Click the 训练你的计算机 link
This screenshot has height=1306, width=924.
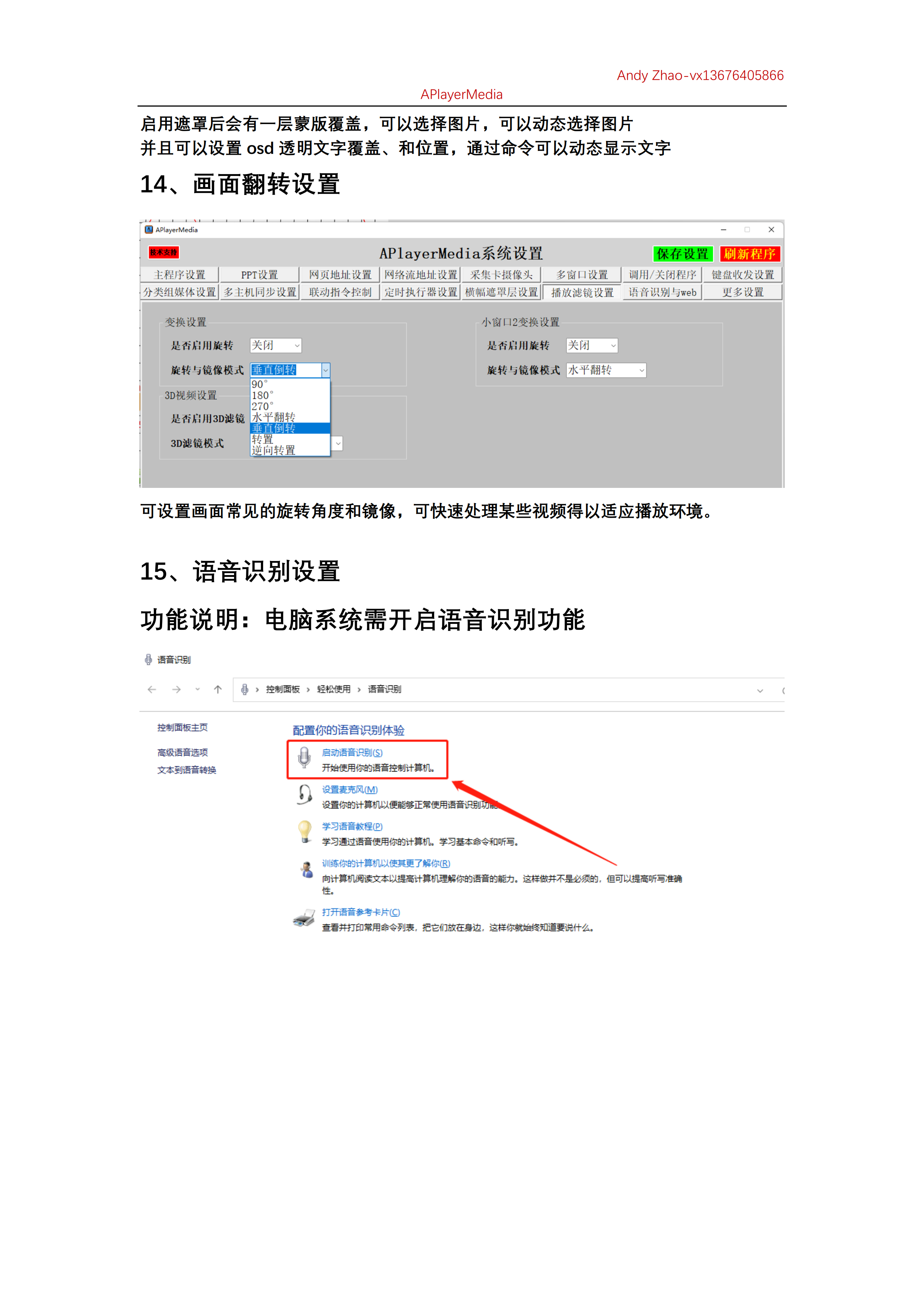pyautogui.click(x=386, y=864)
